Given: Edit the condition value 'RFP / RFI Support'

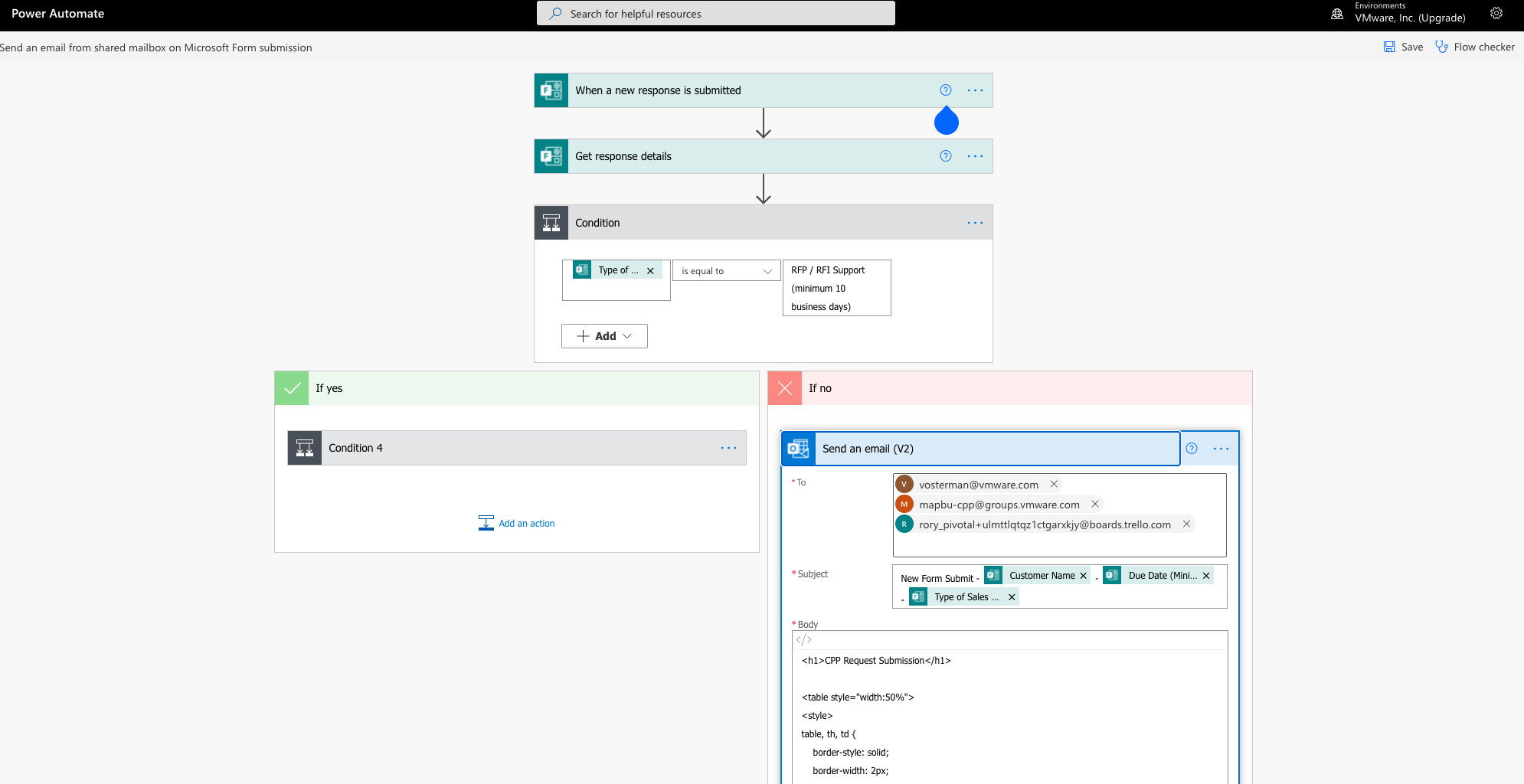Looking at the screenshot, I should pyautogui.click(x=836, y=288).
